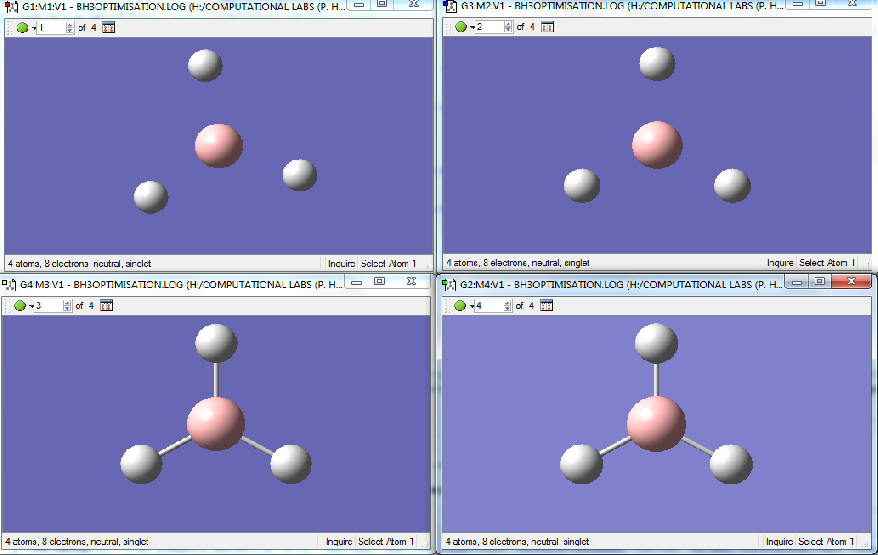The image size is (878, 555).
Task: Select the pink boron atom in G3:M2:V1 view
Action: tap(657, 144)
